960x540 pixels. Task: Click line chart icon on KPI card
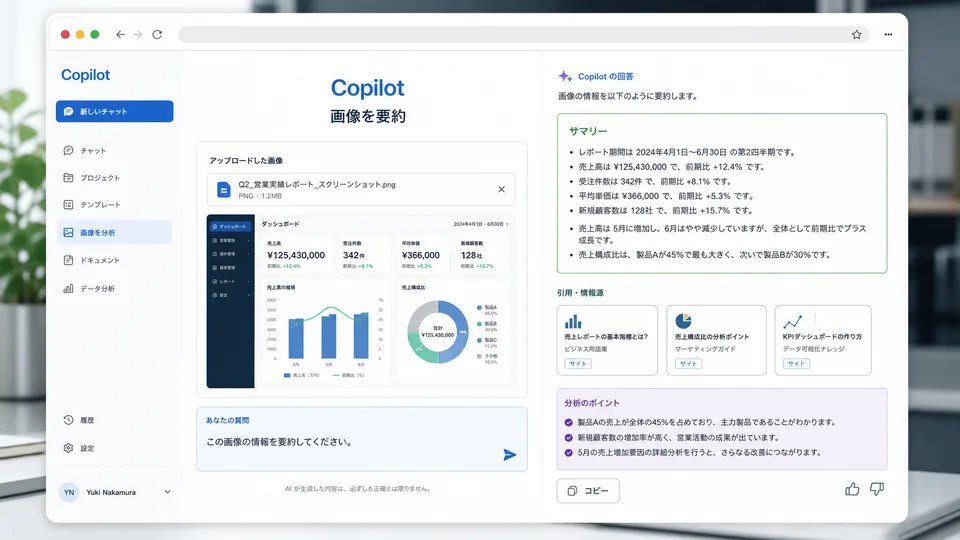coord(792,321)
